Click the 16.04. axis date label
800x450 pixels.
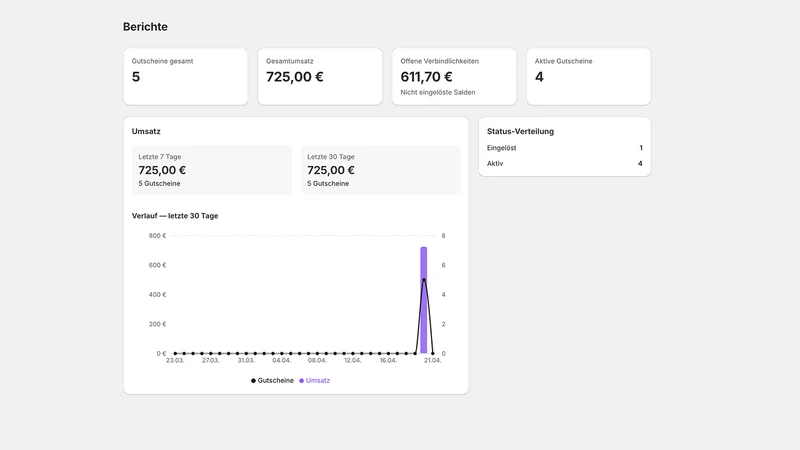click(x=388, y=360)
